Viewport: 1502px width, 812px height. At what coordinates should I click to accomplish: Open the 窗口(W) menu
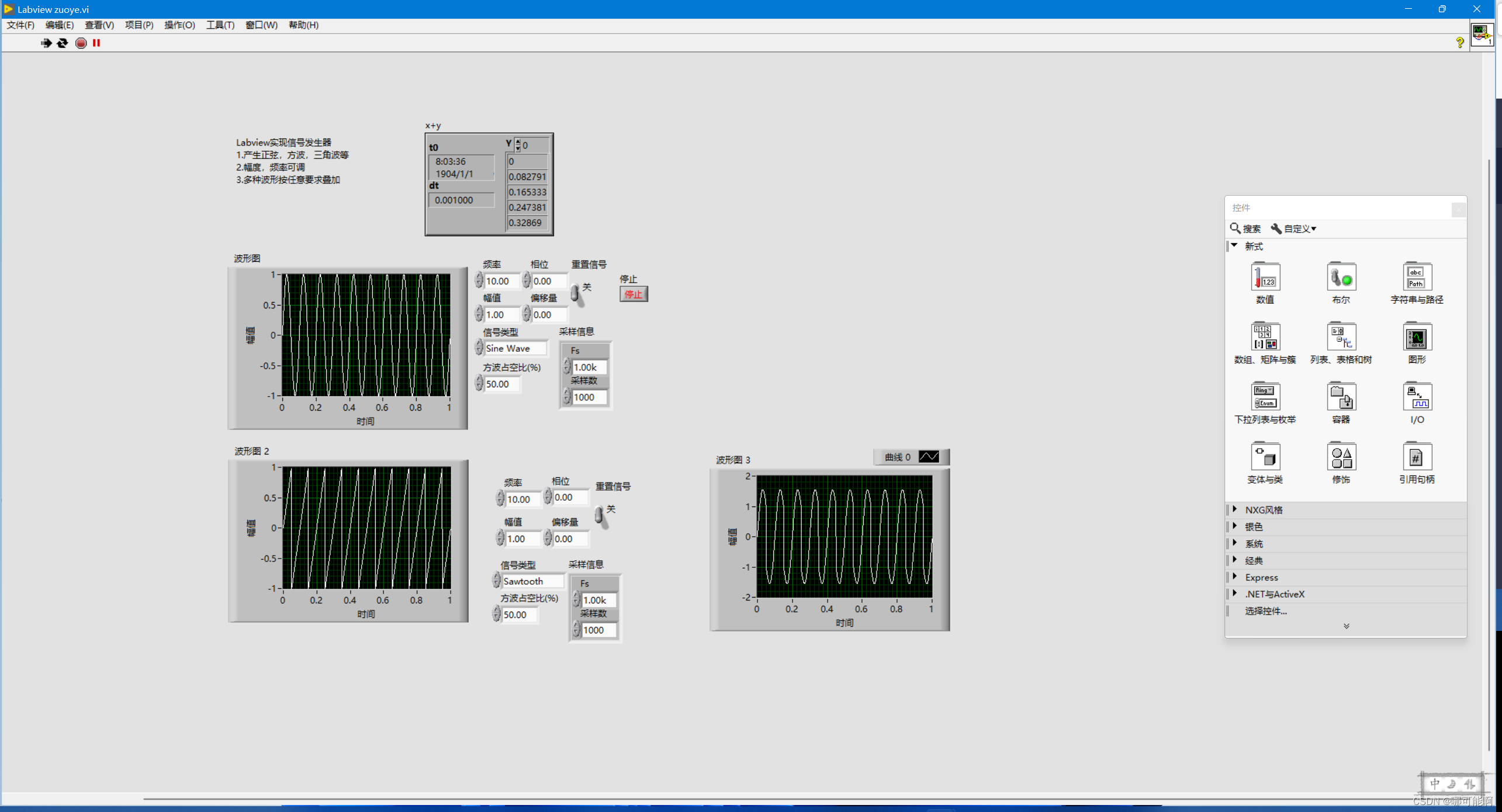261,25
